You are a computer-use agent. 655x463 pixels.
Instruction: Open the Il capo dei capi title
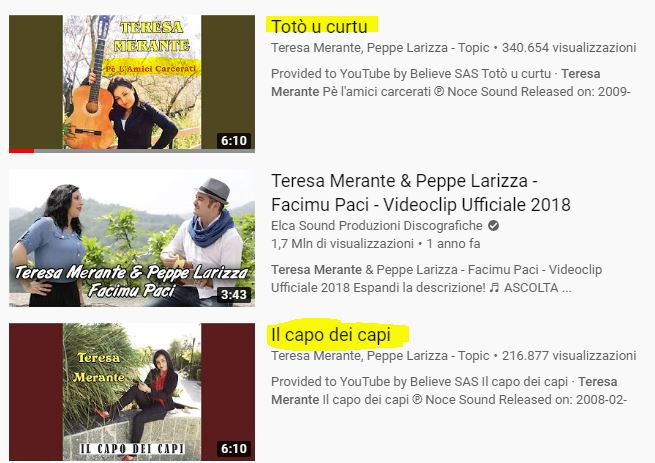pos(331,335)
